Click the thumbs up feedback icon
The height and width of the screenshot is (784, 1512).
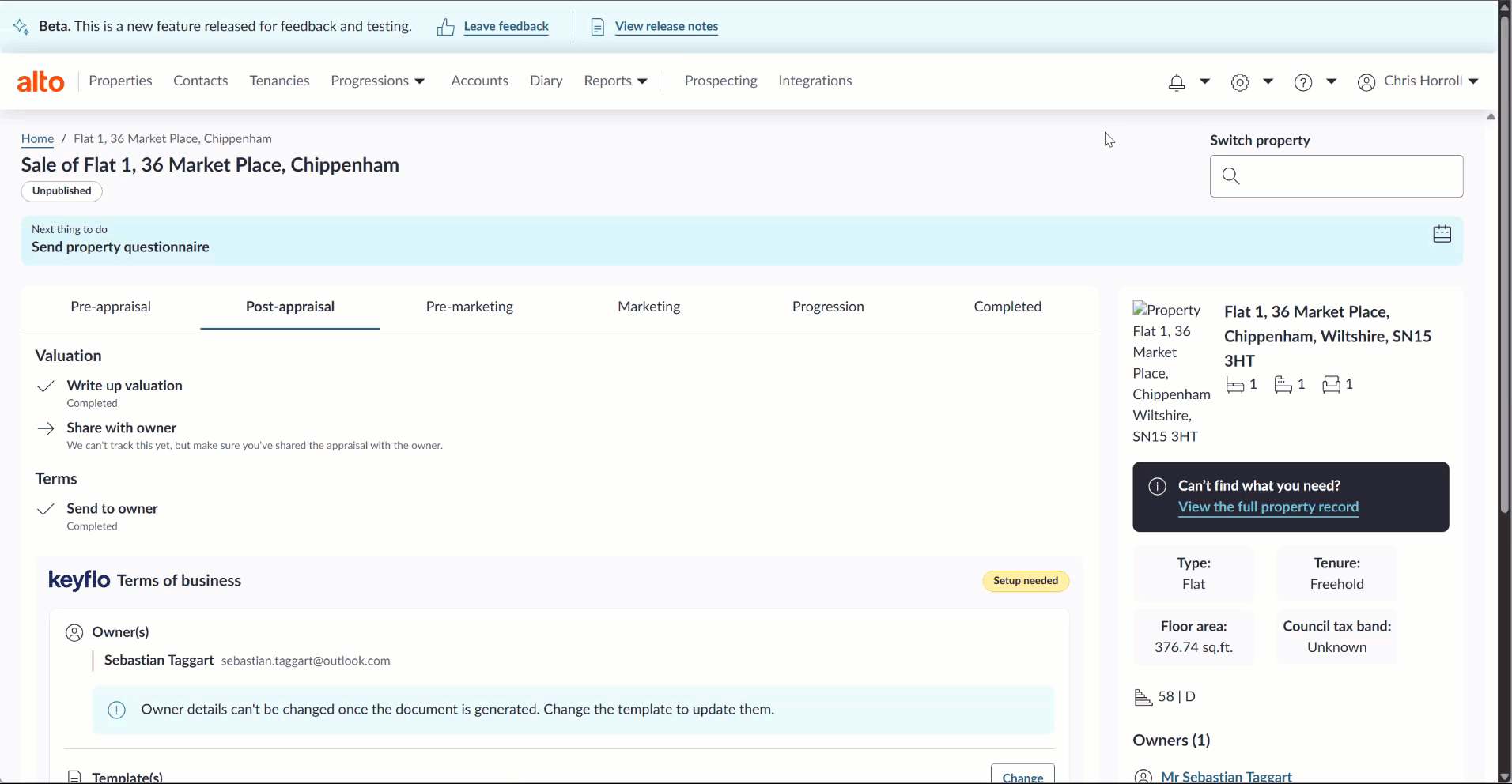pos(446,27)
